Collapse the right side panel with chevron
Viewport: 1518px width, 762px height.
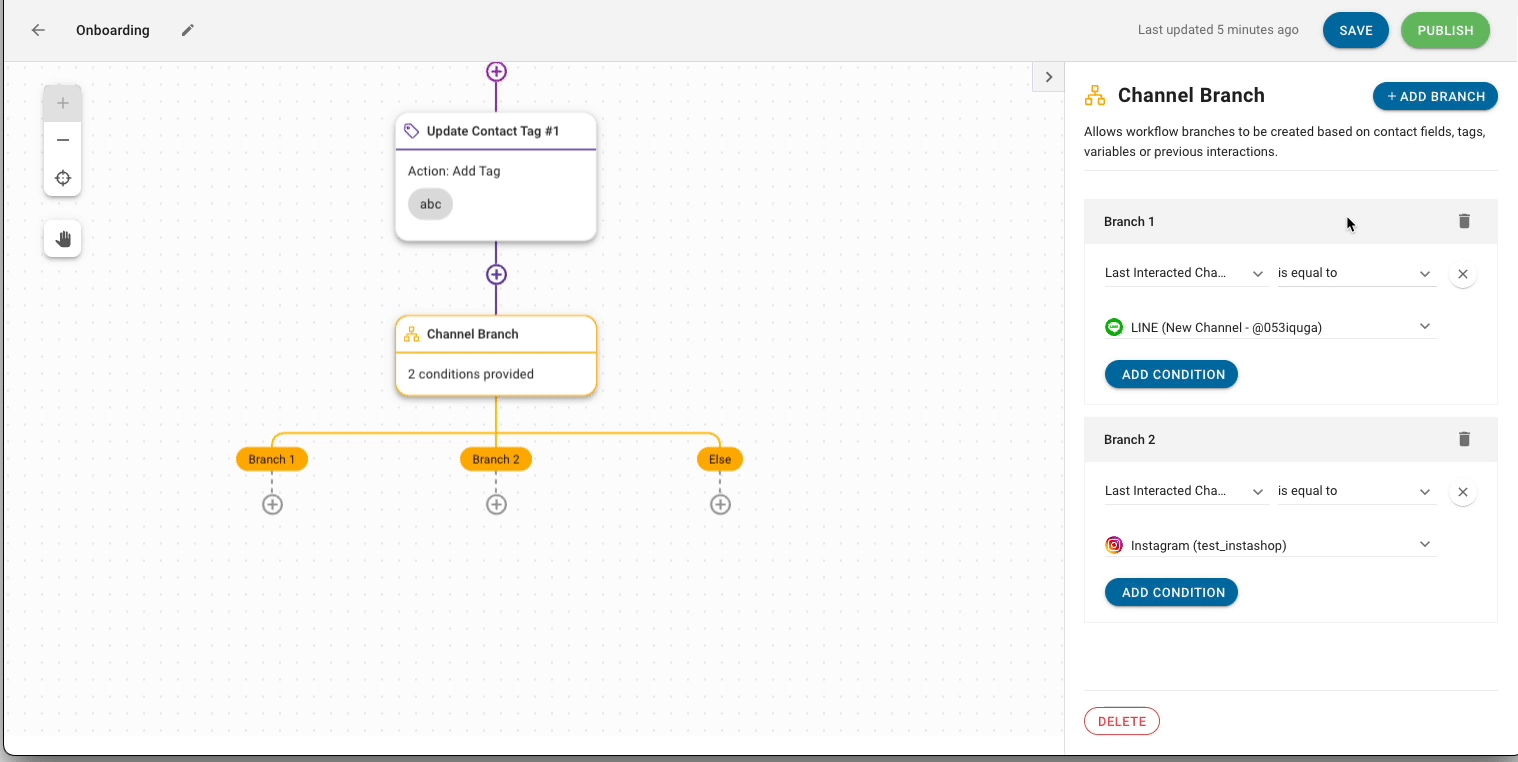(1048, 77)
